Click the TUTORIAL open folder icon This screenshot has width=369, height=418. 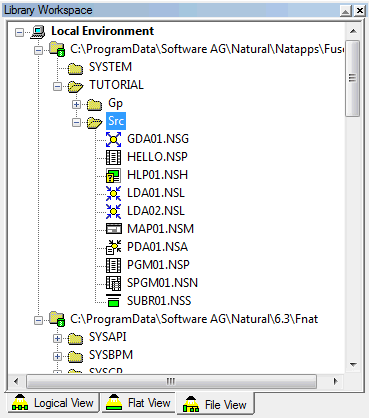pyautogui.click(x=76, y=86)
